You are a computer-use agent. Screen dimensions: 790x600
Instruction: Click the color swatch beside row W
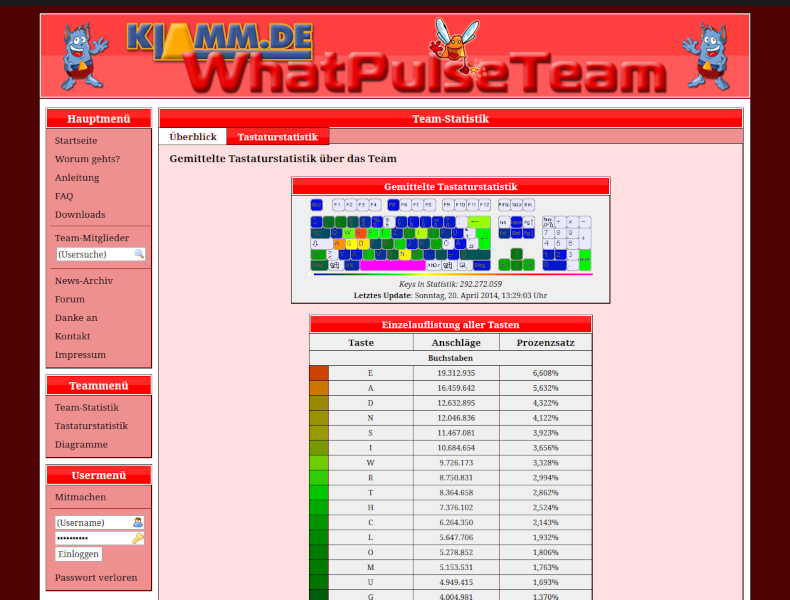tap(319, 463)
